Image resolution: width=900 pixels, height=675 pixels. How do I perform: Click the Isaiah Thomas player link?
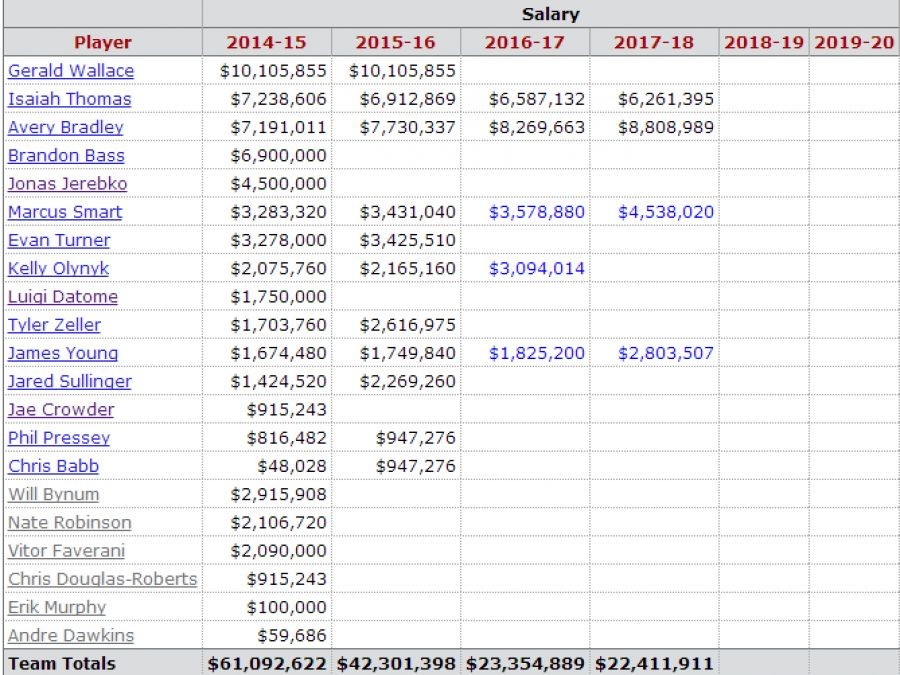click(x=69, y=99)
